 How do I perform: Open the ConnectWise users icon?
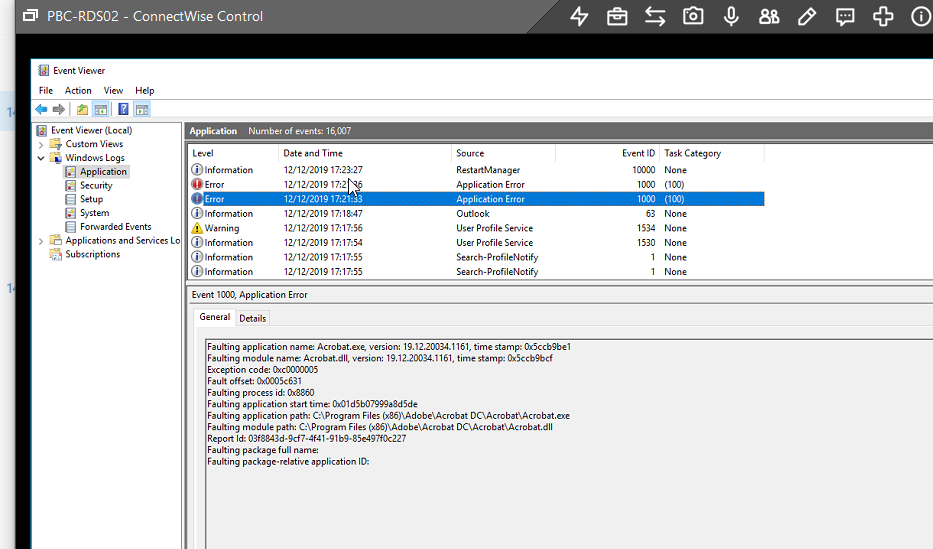pos(769,16)
